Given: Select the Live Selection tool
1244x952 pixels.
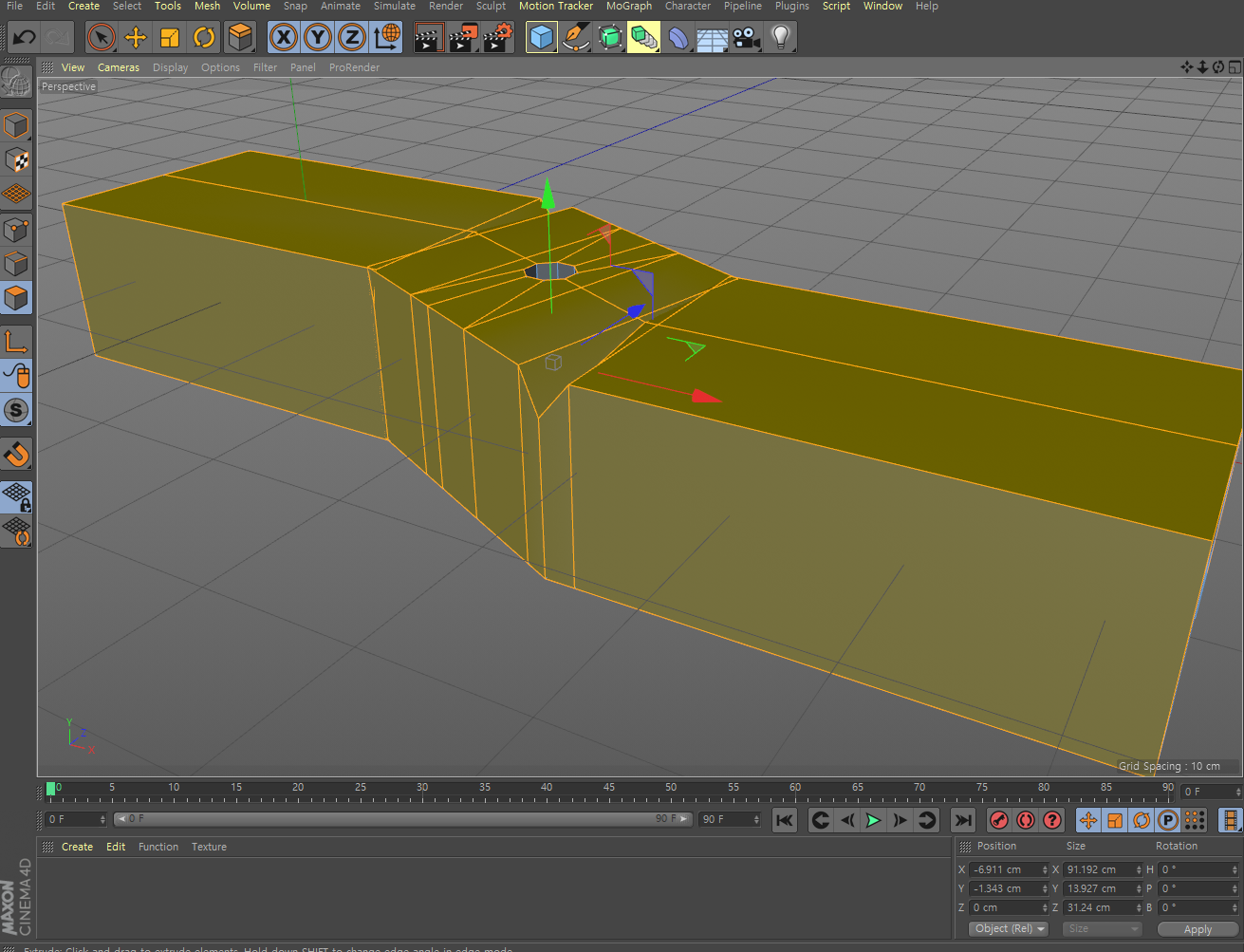Looking at the screenshot, I should pyautogui.click(x=102, y=38).
